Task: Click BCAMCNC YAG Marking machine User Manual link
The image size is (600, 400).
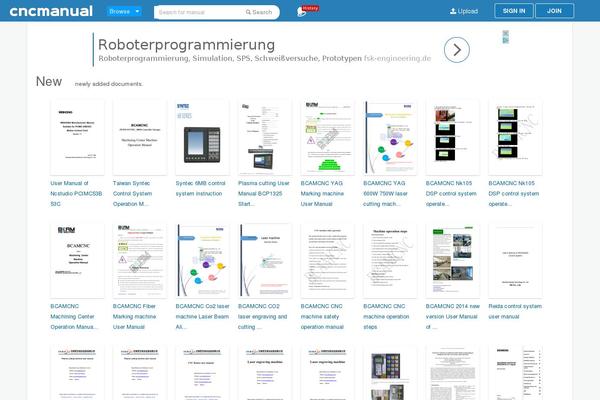Action: [322, 194]
